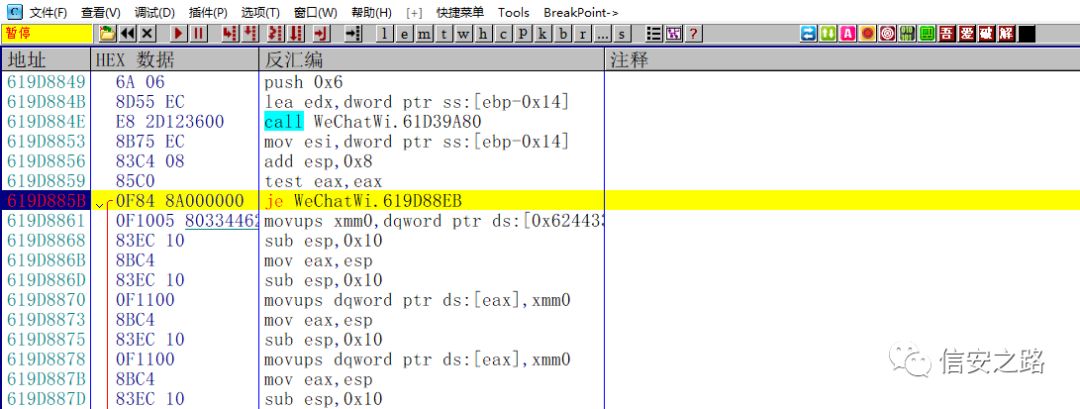Viewport: 1080px width, 409px height.
Task: Open the 调试(D) menu
Action: [x=154, y=12]
